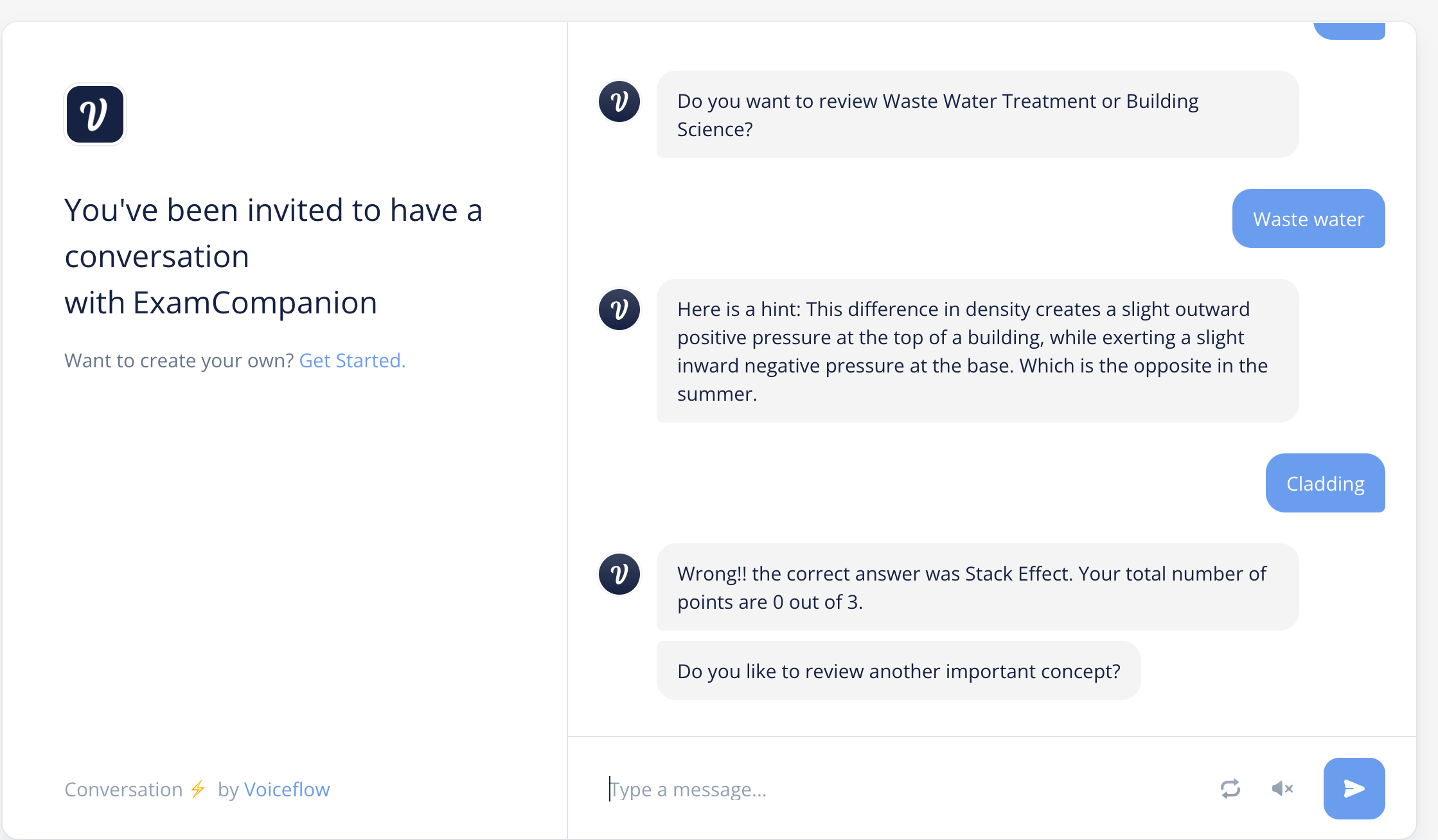Click the Waste water reply bubble
This screenshot has width=1438, height=840.
[x=1308, y=219]
